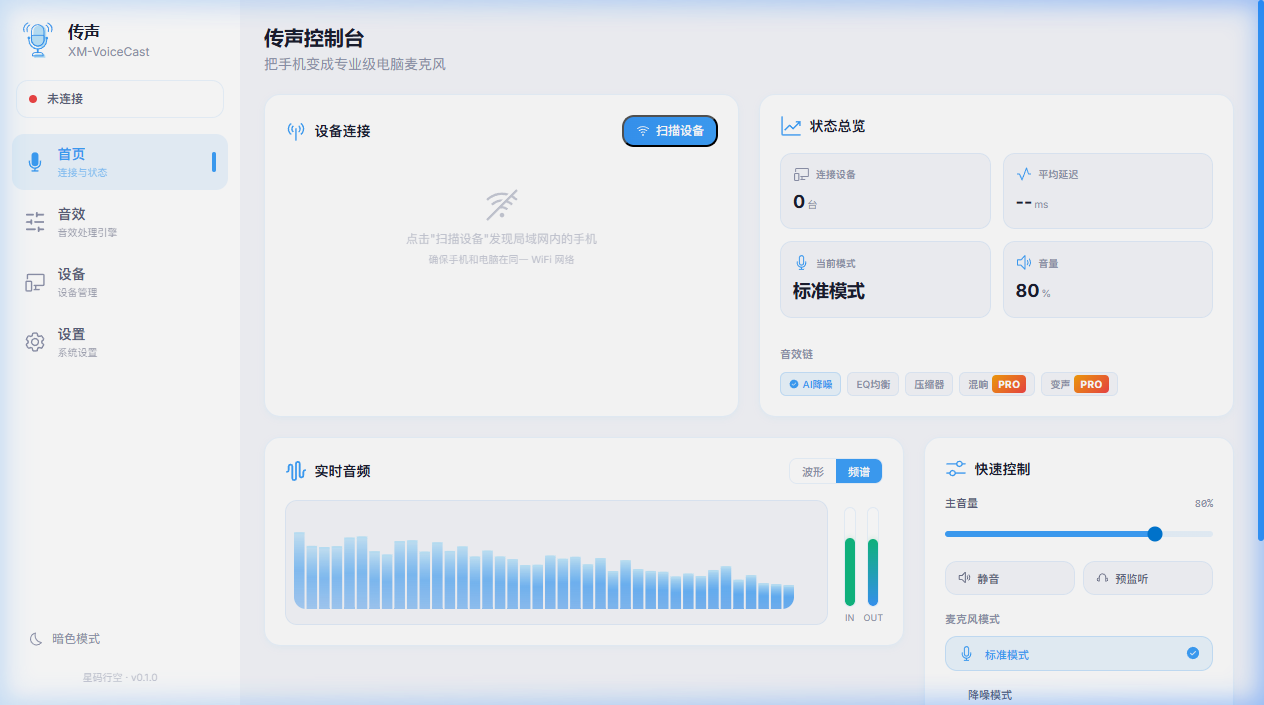Click the microphone icon in 当前模式 card
Viewport: 1264px width, 705px height.
coord(801,263)
